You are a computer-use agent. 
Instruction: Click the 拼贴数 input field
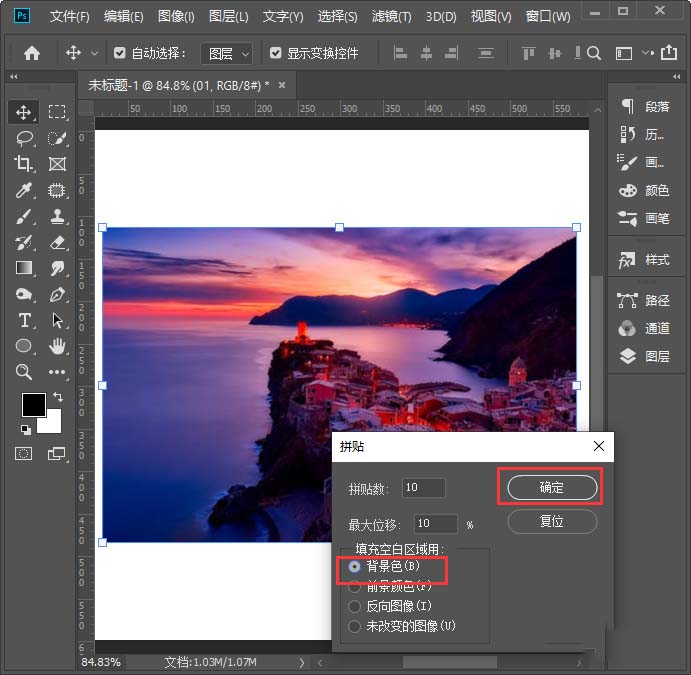pyautogui.click(x=424, y=488)
